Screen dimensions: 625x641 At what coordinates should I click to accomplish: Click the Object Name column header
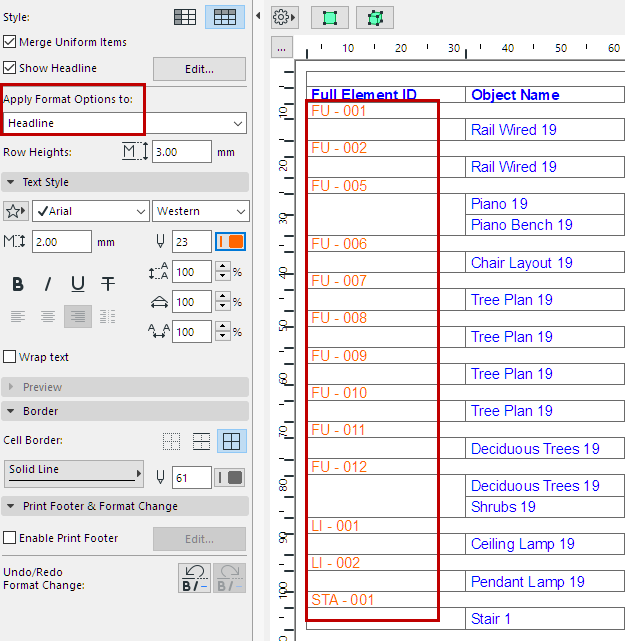tap(515, 95)
